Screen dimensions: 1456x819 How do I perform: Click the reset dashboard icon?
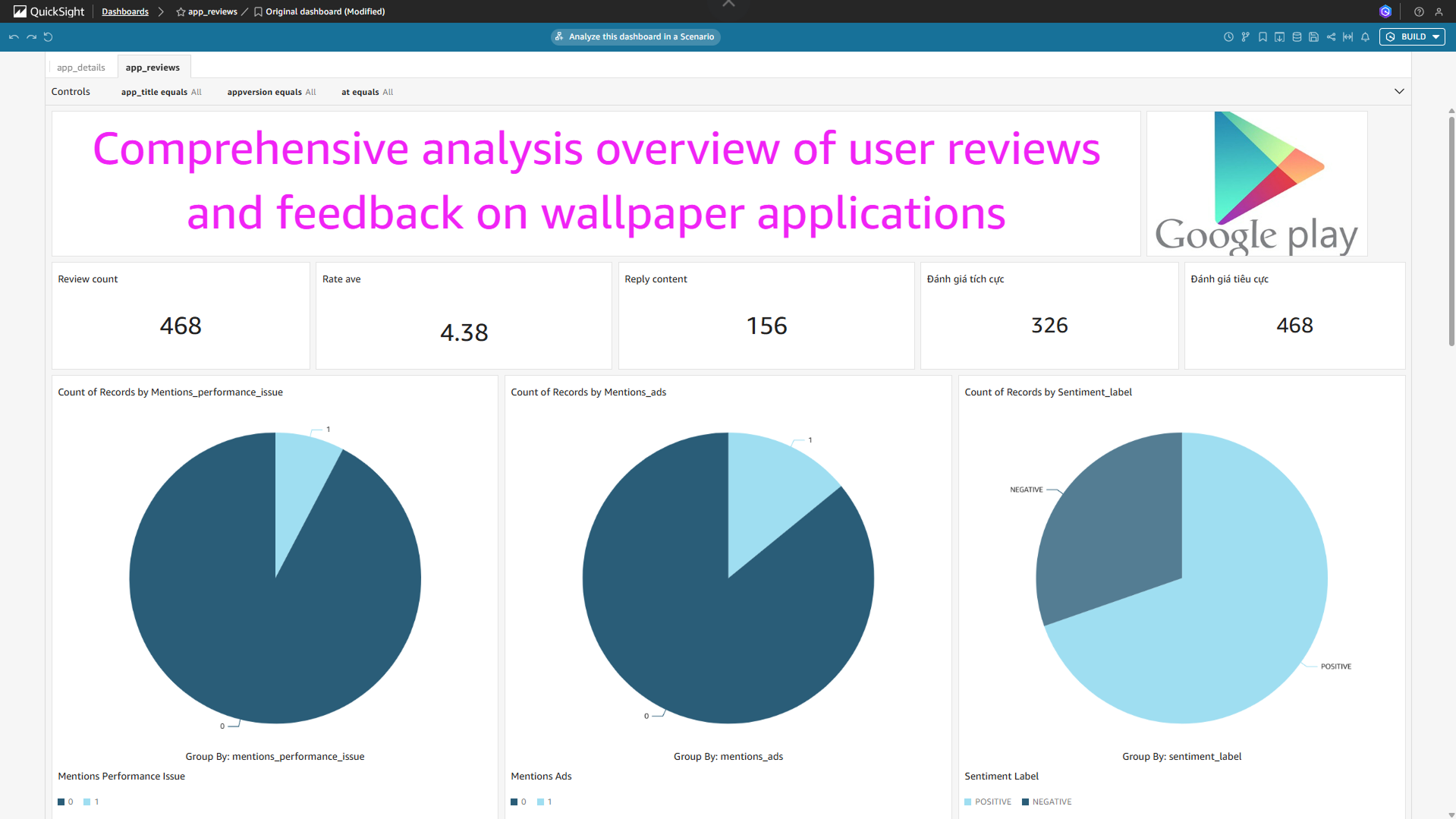coord(49,37)
